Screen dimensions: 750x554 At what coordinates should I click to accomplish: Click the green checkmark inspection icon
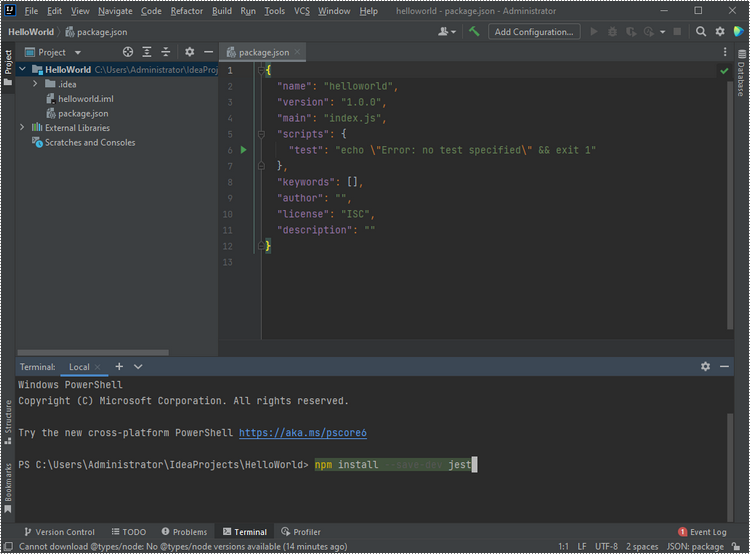724,71
